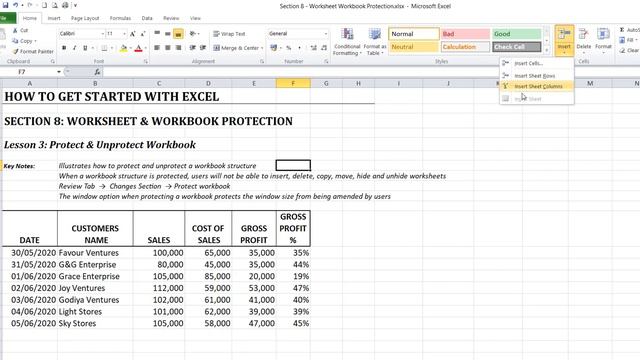Click the Borders icon in Font group
Screen dimensions: 640x360
(104, 48)
